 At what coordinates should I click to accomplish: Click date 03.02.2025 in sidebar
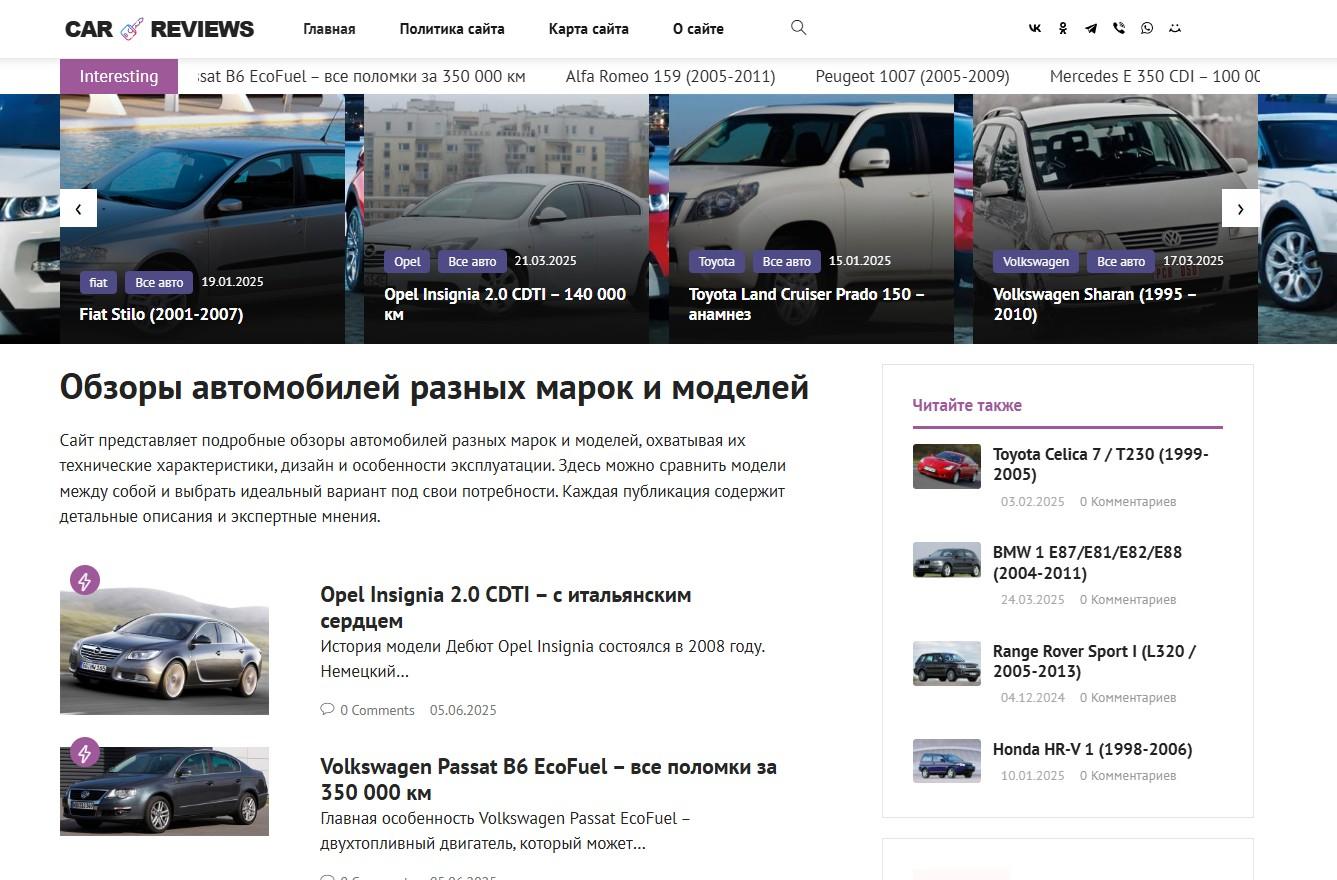pos(1033,501)
